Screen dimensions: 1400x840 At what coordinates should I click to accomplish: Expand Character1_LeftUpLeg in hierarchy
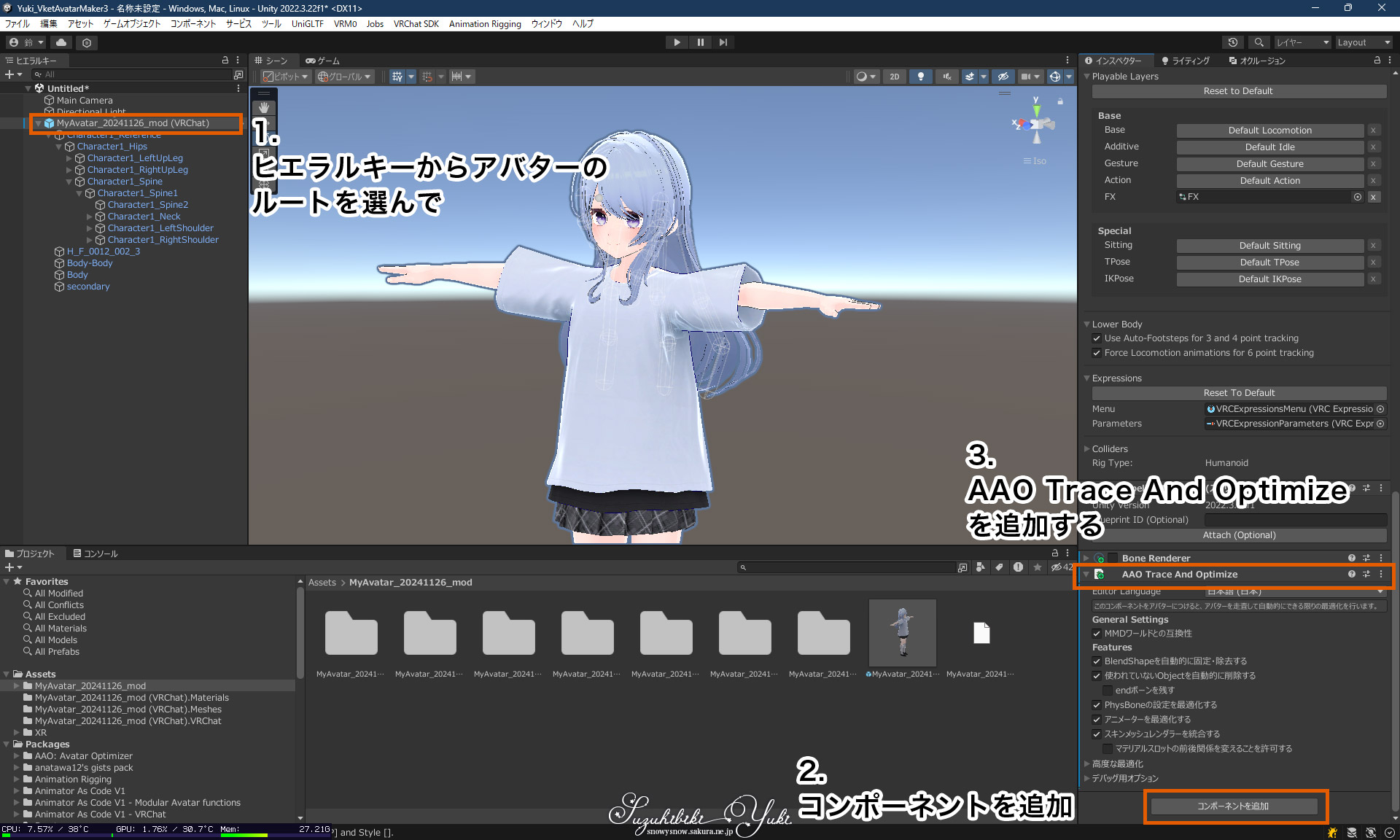point(69,158)
